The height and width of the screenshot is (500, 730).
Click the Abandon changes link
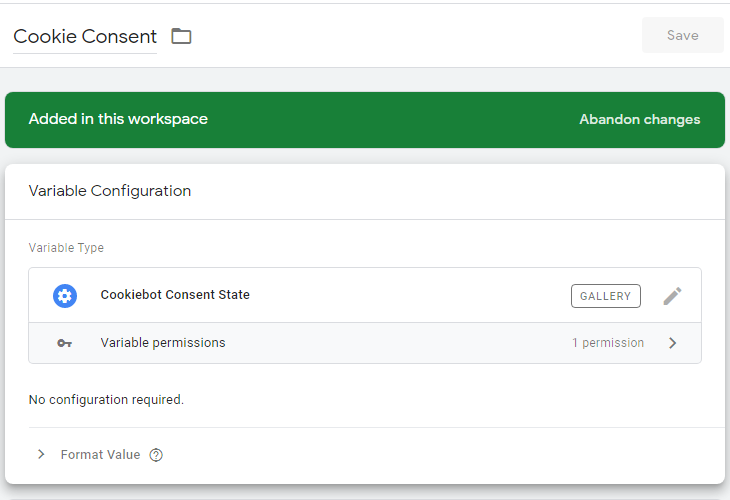pyautogui.click(x=639, y=120)
